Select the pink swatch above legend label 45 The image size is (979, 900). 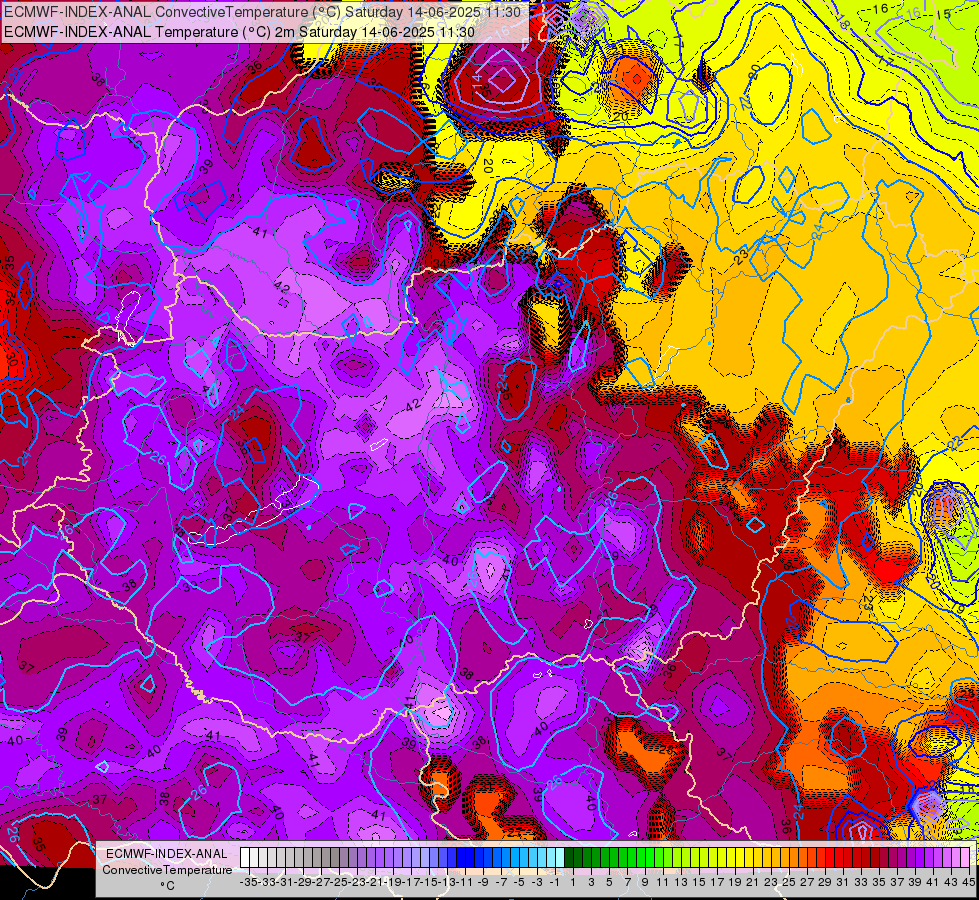[x=965, y=857]
